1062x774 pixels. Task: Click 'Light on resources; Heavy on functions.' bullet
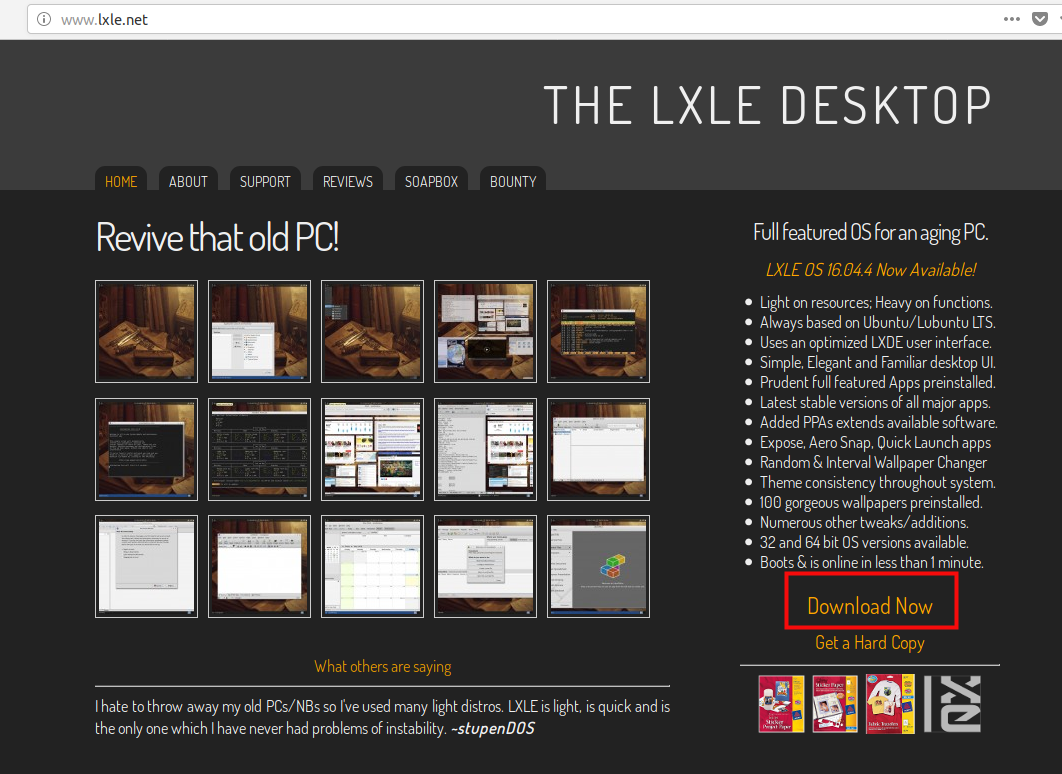coord(876,302)
